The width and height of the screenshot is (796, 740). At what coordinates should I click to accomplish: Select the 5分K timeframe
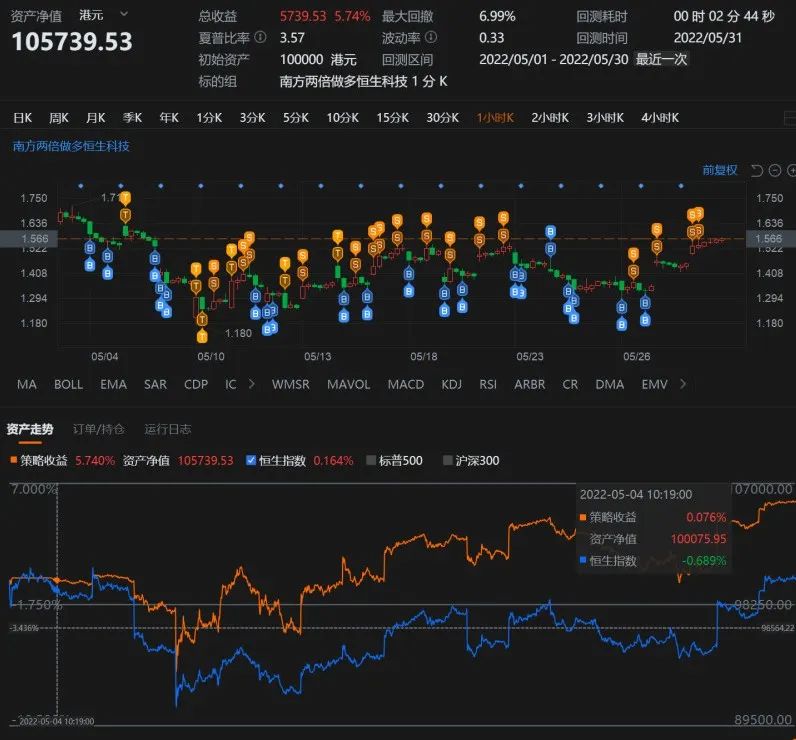[x=296, y=118]
